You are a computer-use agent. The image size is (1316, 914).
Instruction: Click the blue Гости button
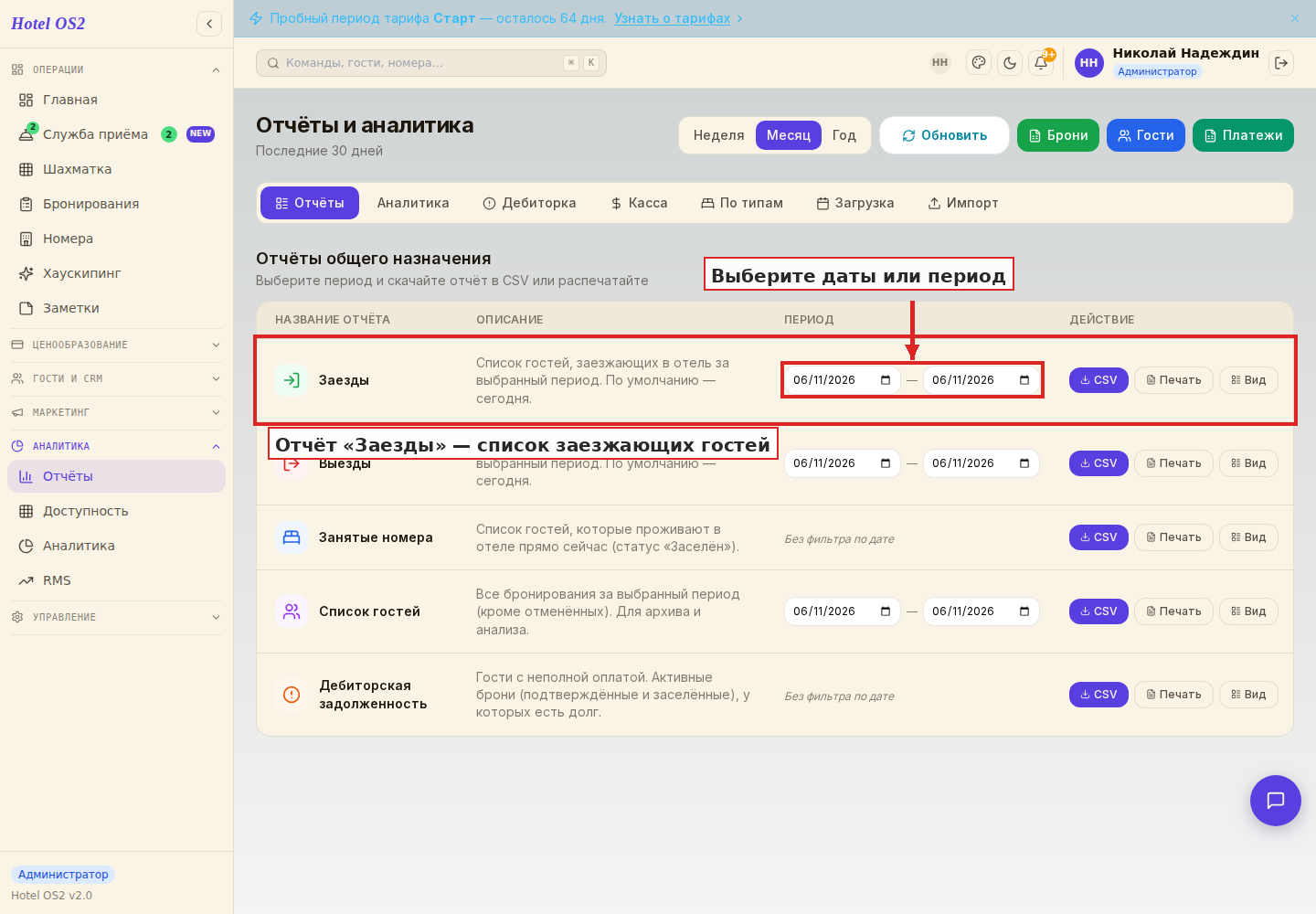tap(1146, 135)
